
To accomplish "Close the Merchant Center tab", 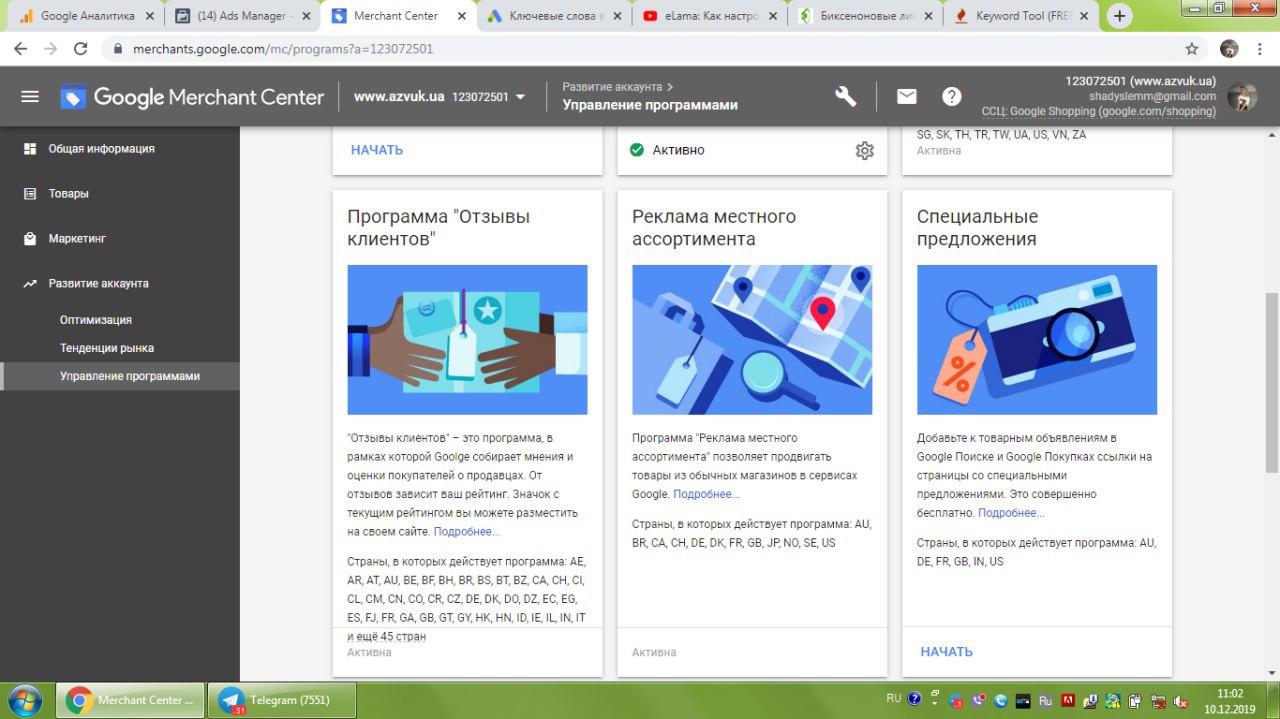I will [461, 16].
